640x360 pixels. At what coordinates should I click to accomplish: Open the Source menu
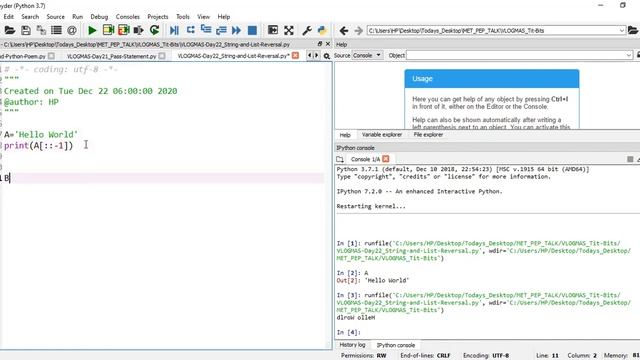56,17
